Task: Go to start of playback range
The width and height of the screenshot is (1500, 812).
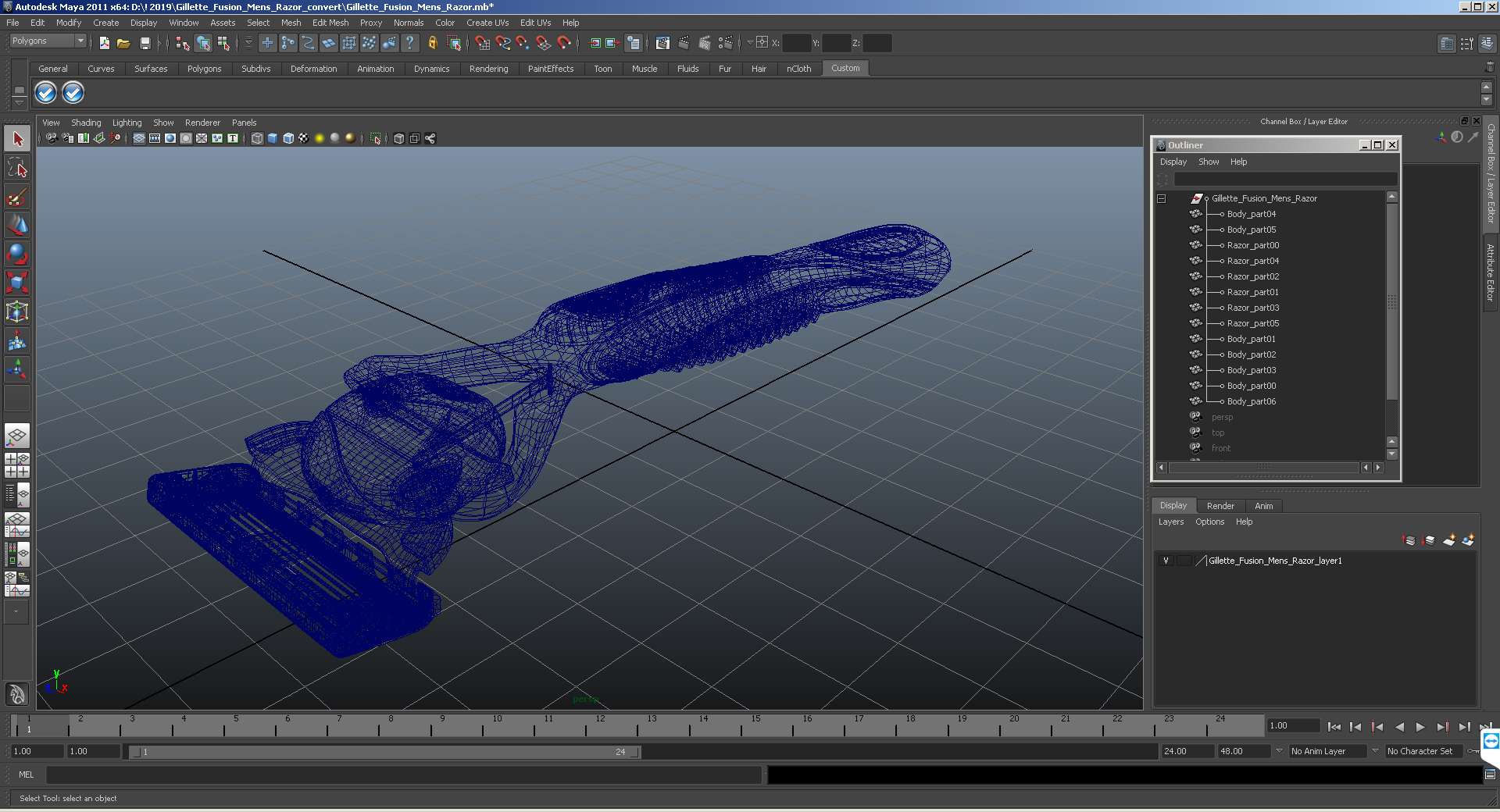Action: 1334,727
